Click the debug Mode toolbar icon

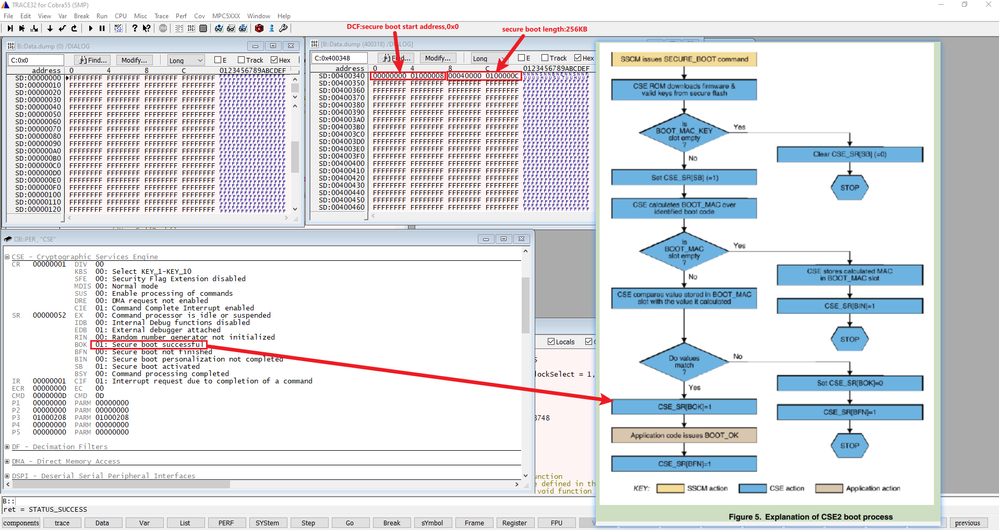click(119, 28)
